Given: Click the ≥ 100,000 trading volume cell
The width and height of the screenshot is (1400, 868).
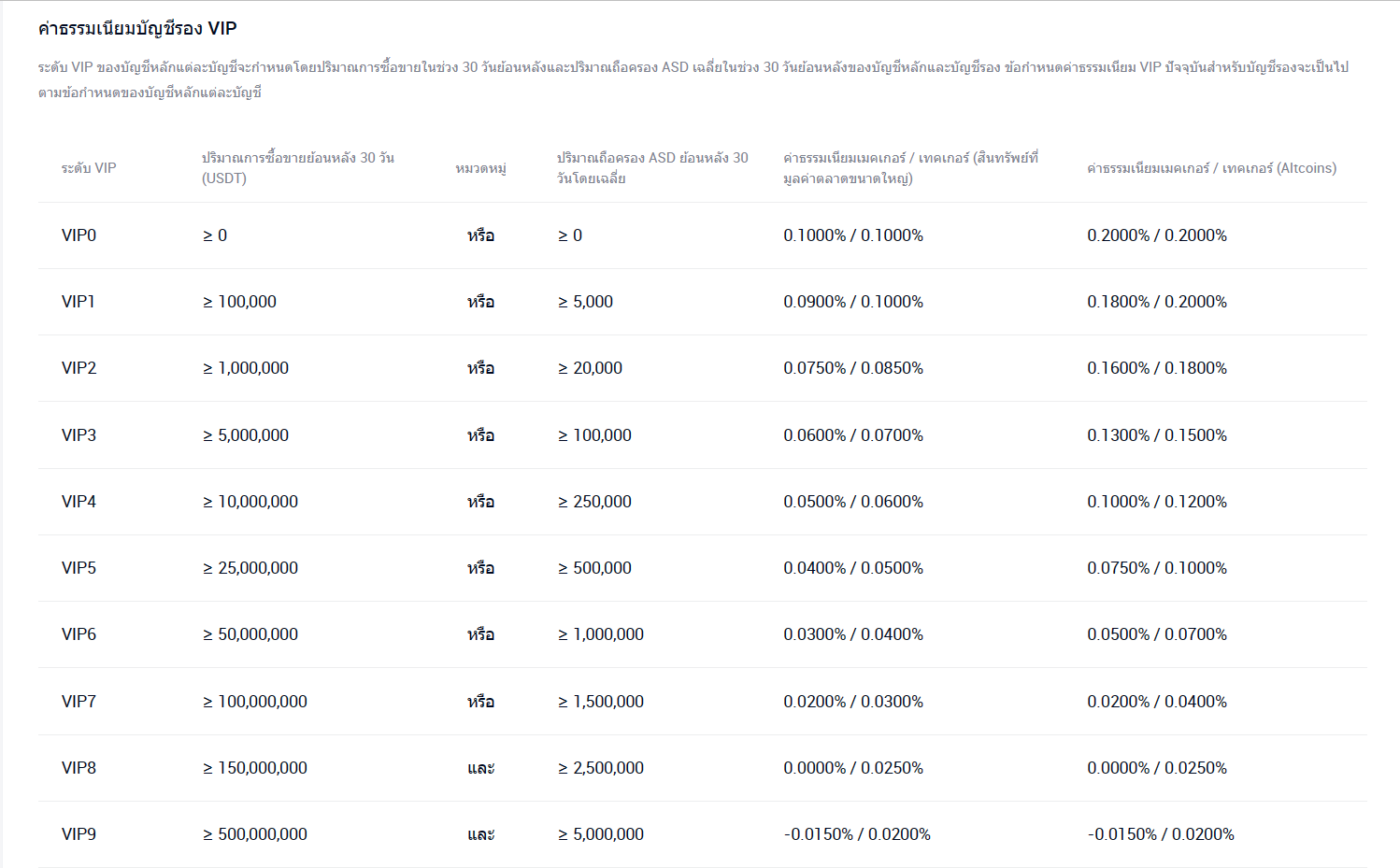Looking at the screenshot, I should pyautogui.click(x=239, y=302).
